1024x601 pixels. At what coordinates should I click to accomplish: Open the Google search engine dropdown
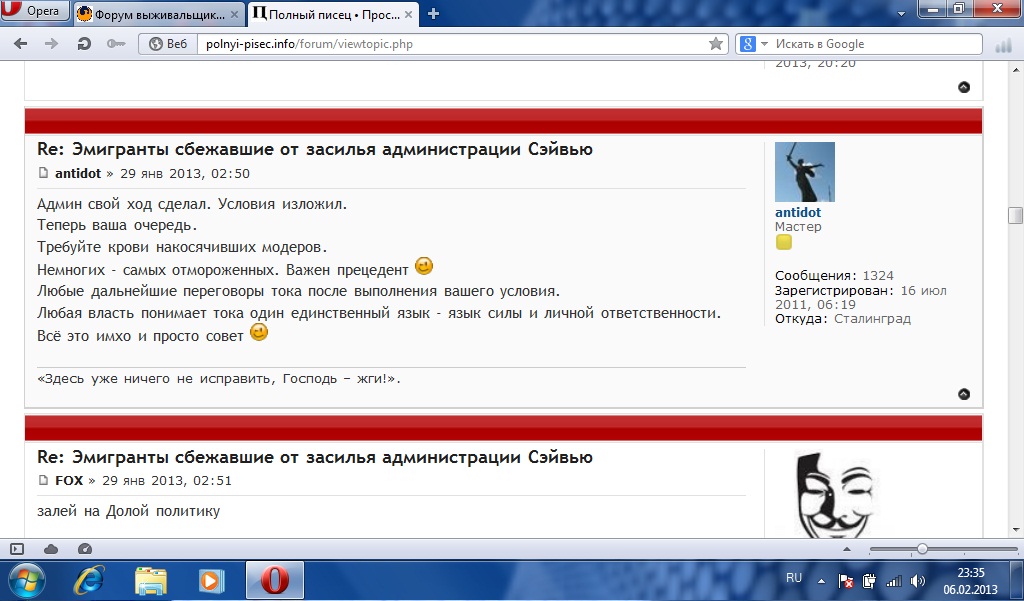[754, 44]
